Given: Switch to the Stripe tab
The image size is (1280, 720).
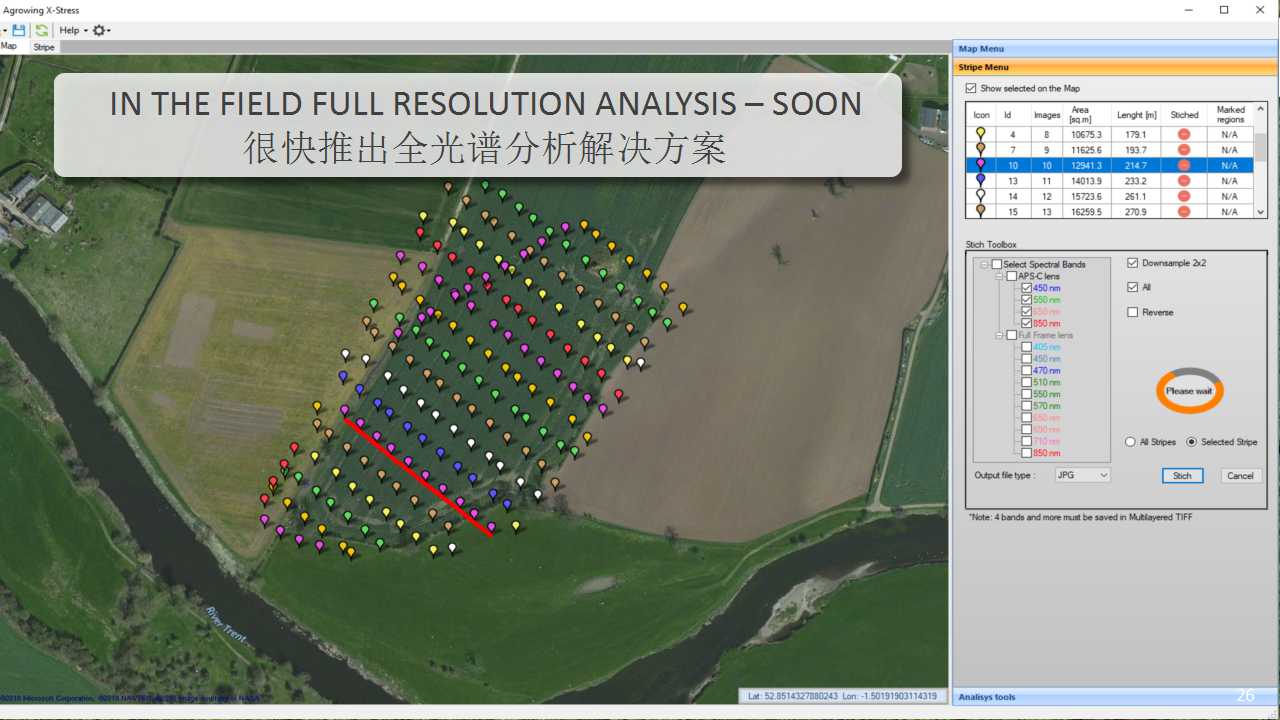Looking at the screenshot, I should click(x=44, y=47).
